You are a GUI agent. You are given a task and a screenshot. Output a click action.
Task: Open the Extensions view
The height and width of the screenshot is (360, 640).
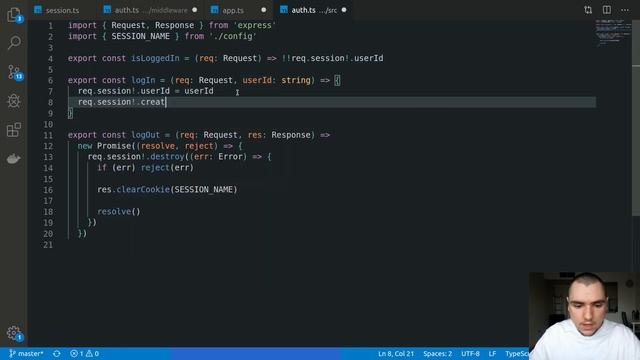tap(13, 130)
